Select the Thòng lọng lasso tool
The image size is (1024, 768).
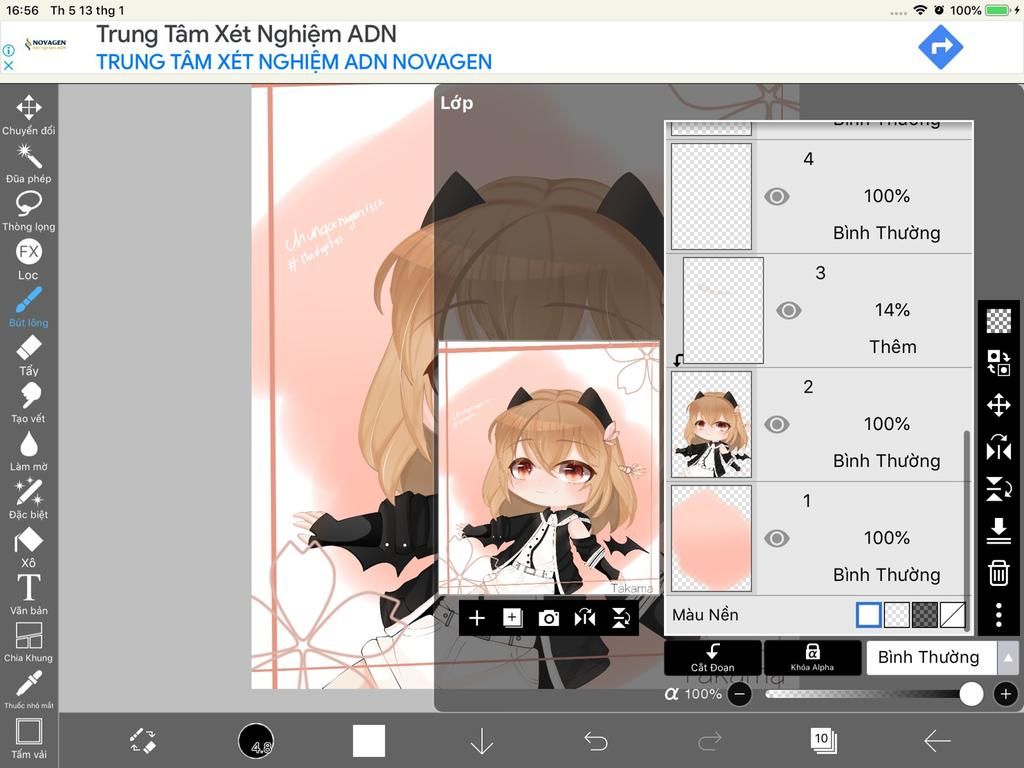coord(29,211)
